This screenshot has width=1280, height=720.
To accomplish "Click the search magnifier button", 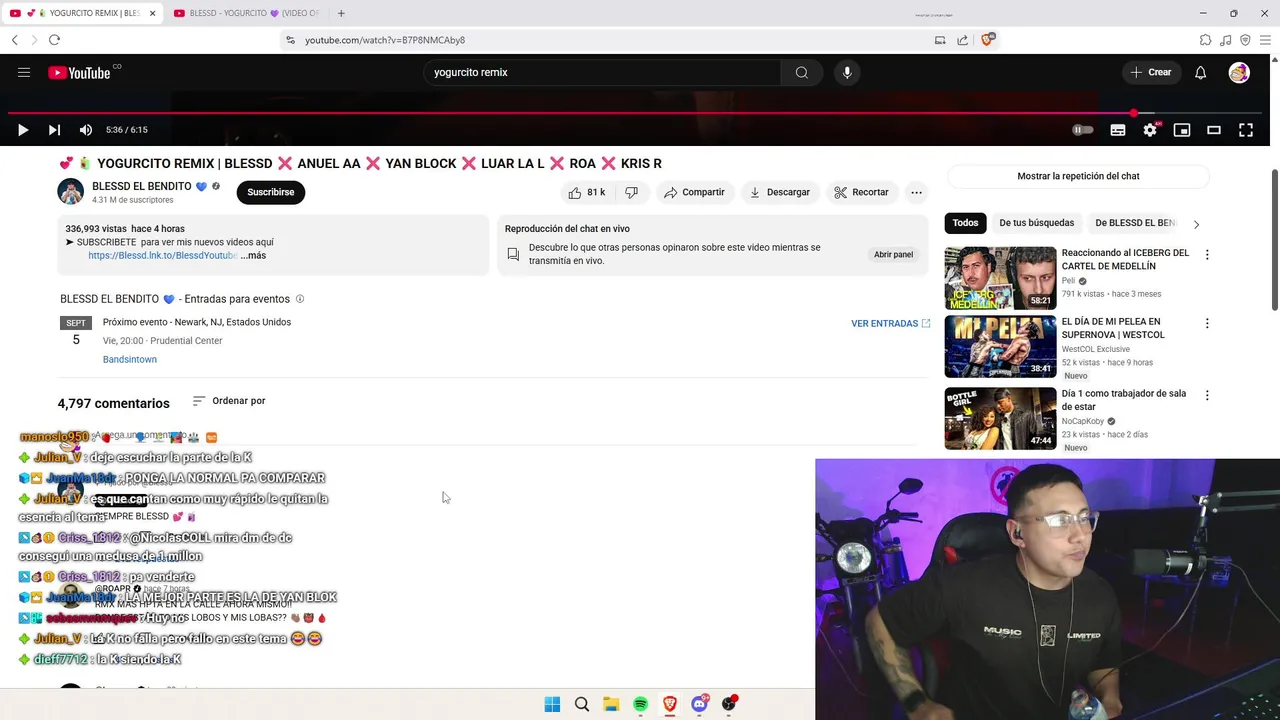I will [x=801, y=72].
